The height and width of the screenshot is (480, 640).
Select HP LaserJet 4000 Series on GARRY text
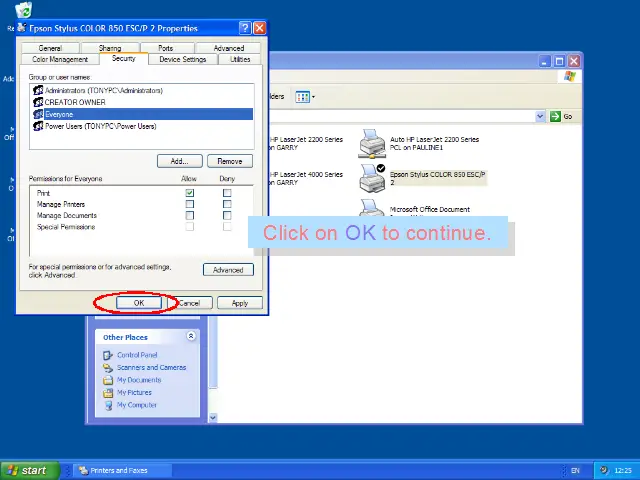(306, 178)
